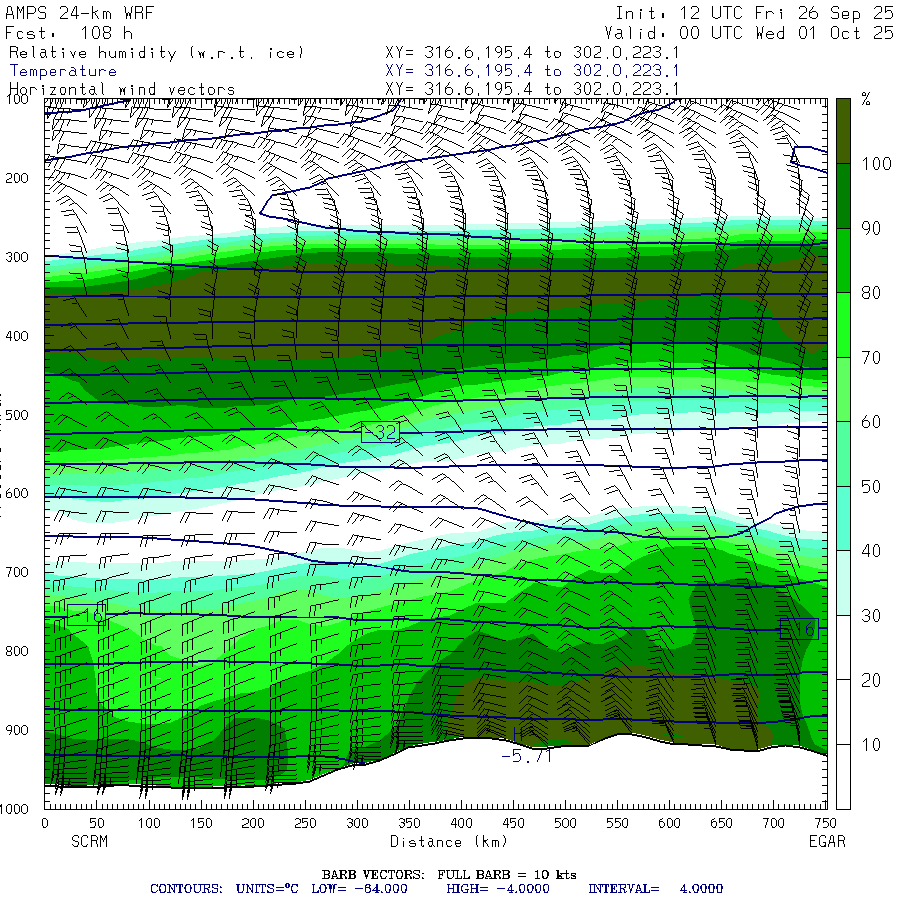
Task: Click the 1000 label on the pressure axis
Action: [x=14, y=809]
